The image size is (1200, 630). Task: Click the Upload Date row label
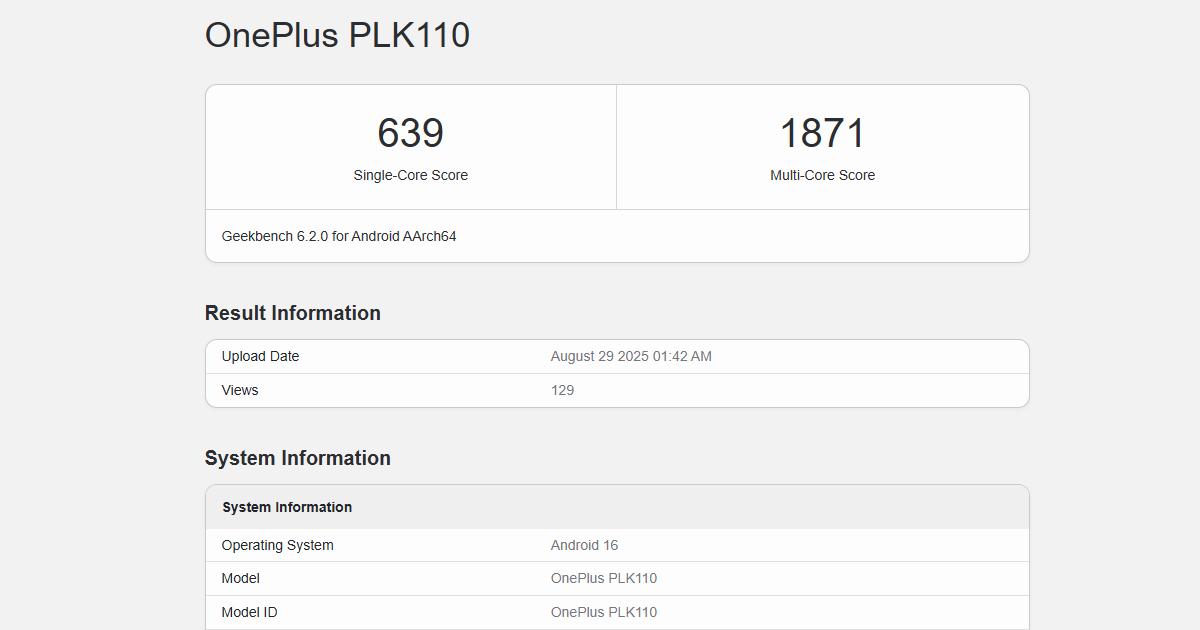260,357
